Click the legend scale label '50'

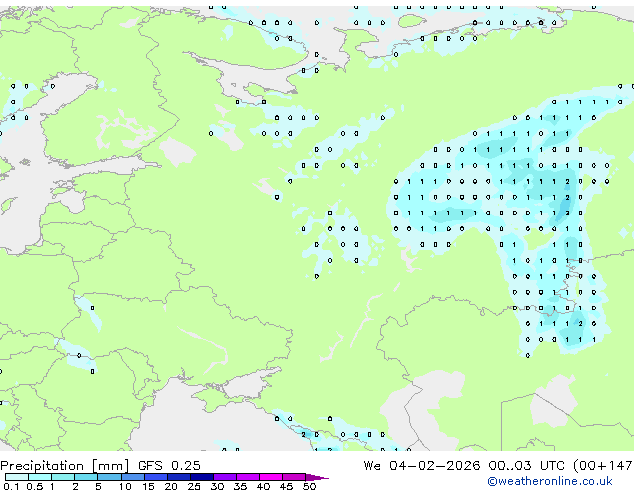click(x=309, y=486)
